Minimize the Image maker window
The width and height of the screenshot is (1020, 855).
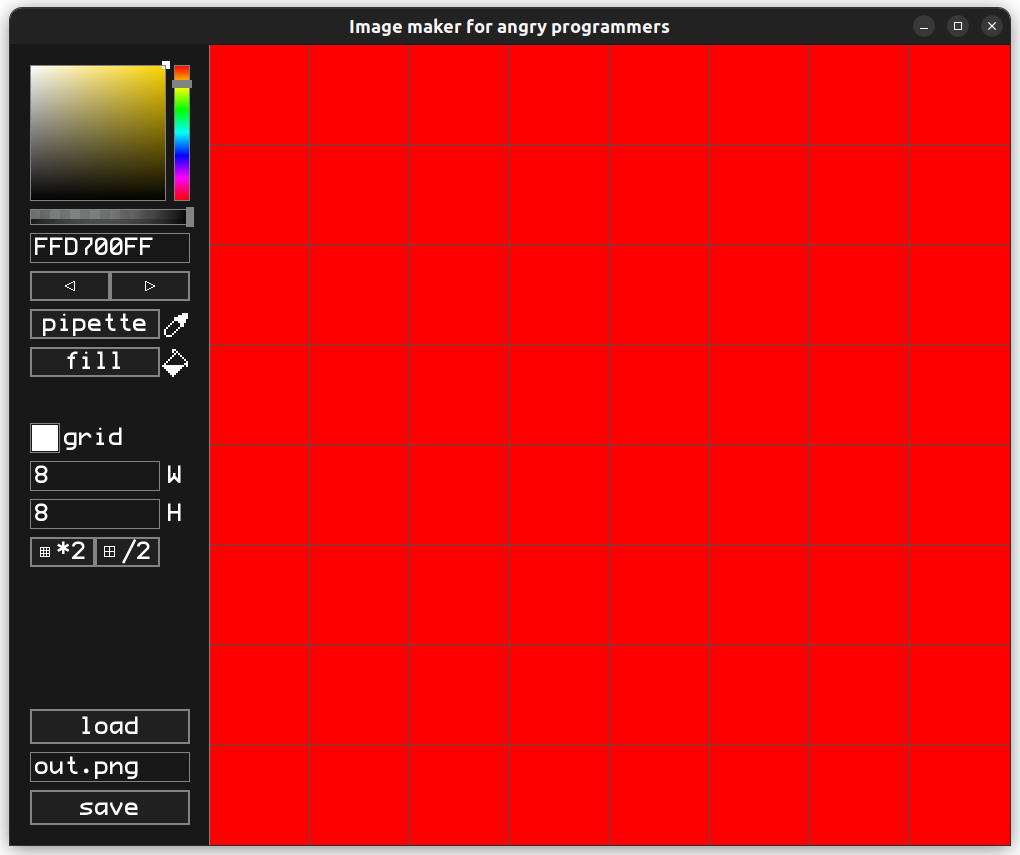point(924,27)
